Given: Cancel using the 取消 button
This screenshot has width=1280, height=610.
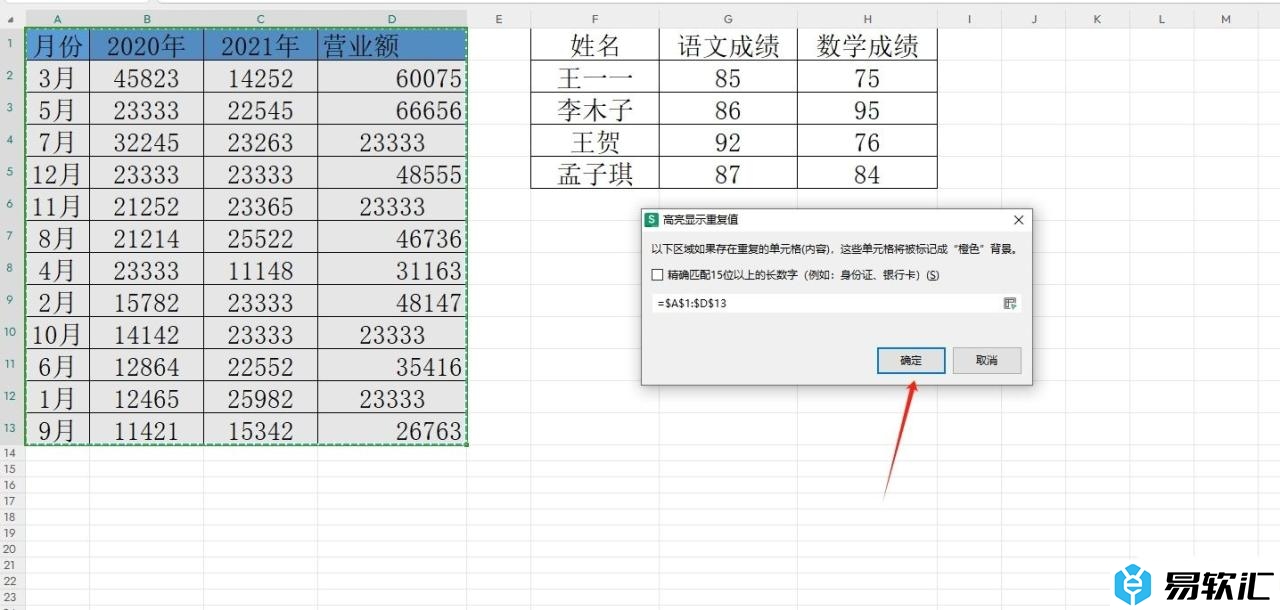Looking at the screenshot, I should coord(987,360).
